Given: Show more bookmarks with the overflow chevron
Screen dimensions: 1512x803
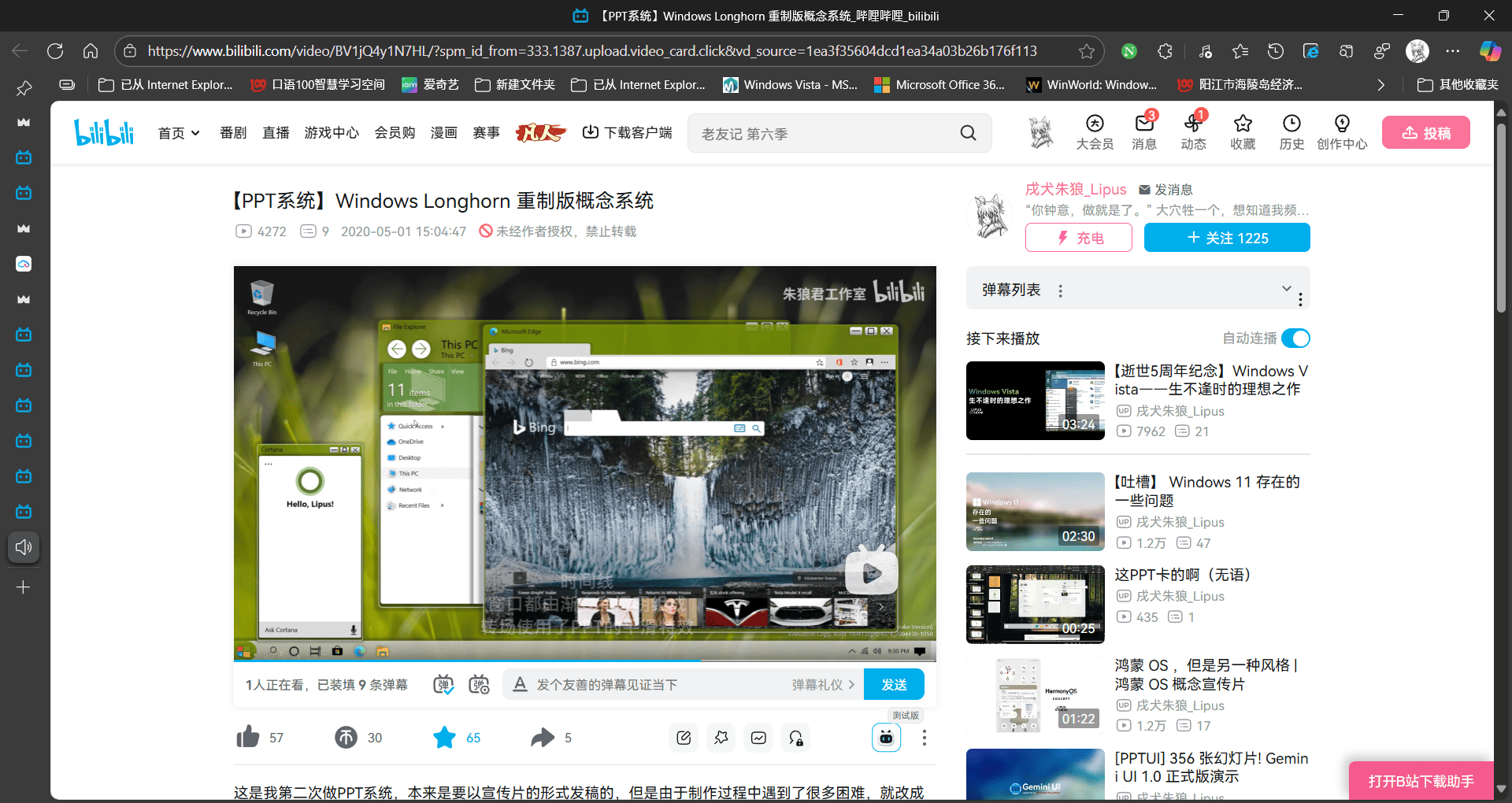Looking at the screenshot, I should [x=1380, y=85].
